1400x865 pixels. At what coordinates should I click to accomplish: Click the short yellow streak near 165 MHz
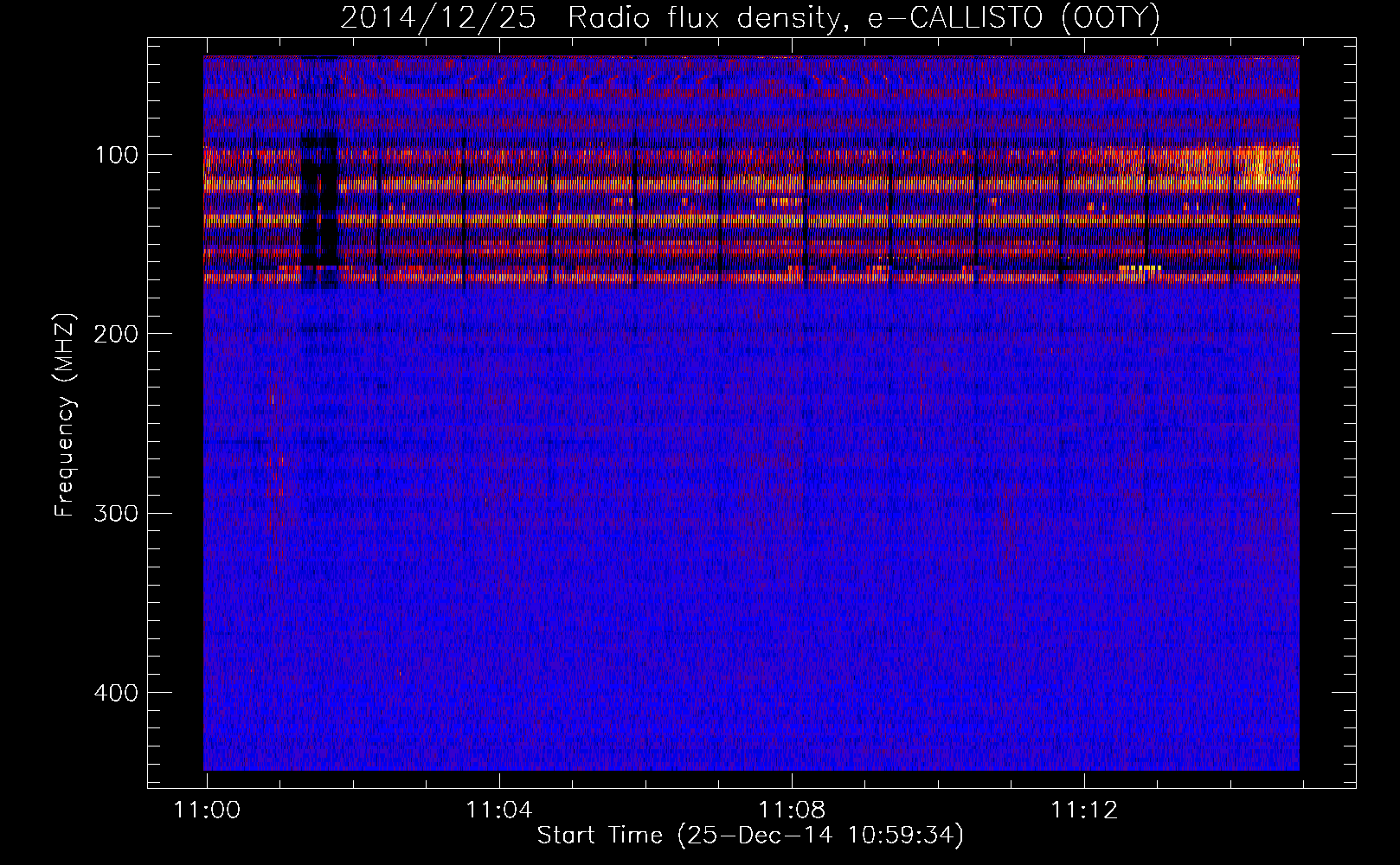coord(1139,269)
